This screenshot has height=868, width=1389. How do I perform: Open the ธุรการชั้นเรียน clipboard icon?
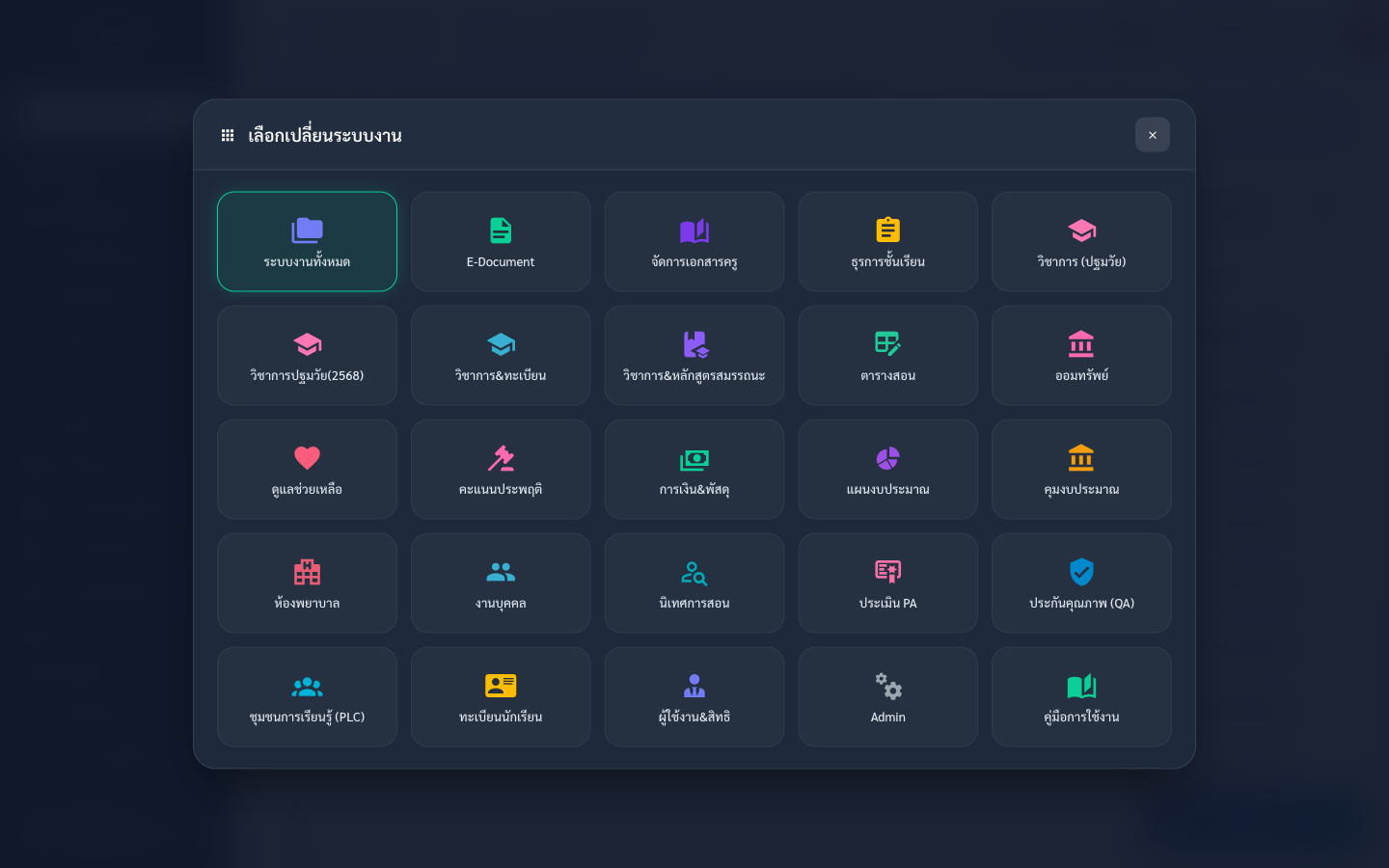click(x=887, y=230)
